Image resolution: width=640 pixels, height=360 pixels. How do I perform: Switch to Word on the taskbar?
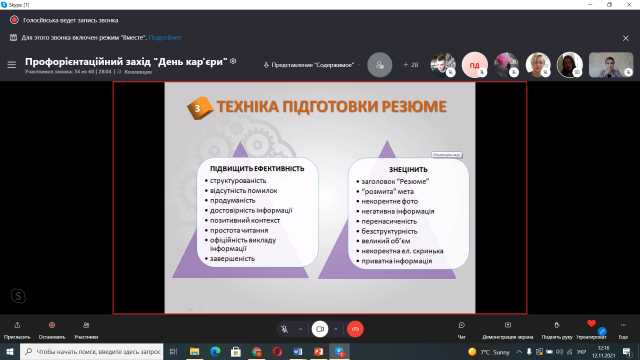(x=298, y=351)
